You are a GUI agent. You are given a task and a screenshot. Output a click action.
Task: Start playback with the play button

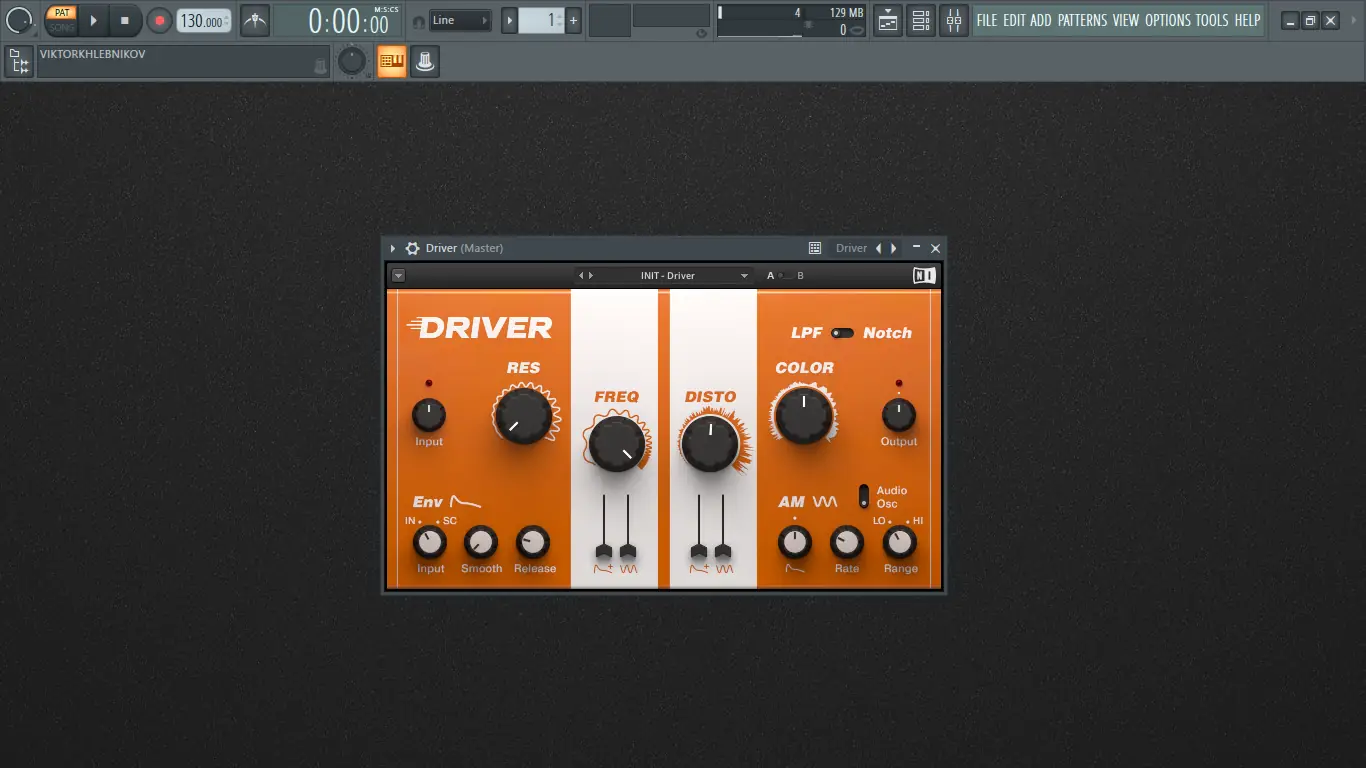click(x=93, y=20)
